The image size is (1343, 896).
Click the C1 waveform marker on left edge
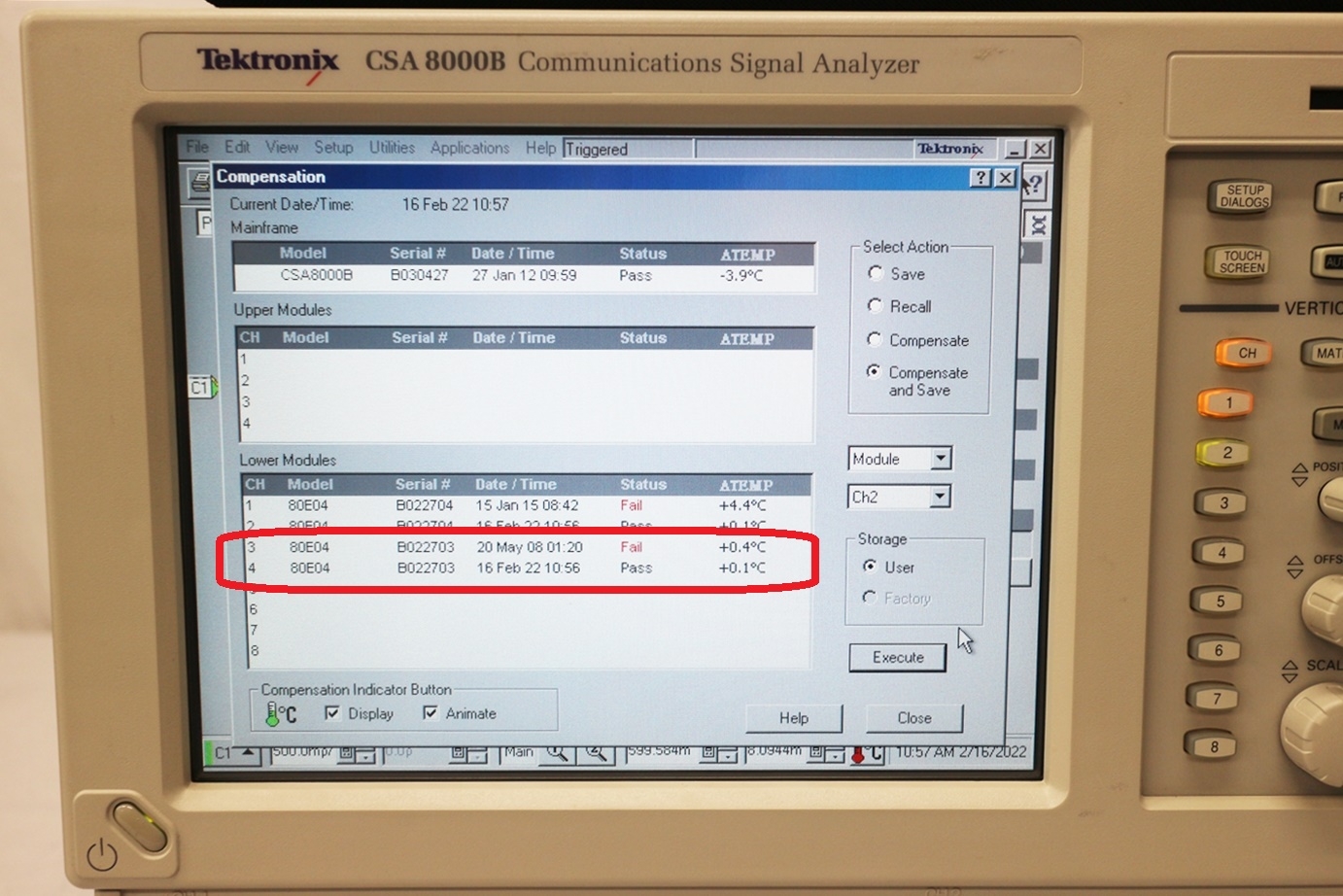pos(202,387)
